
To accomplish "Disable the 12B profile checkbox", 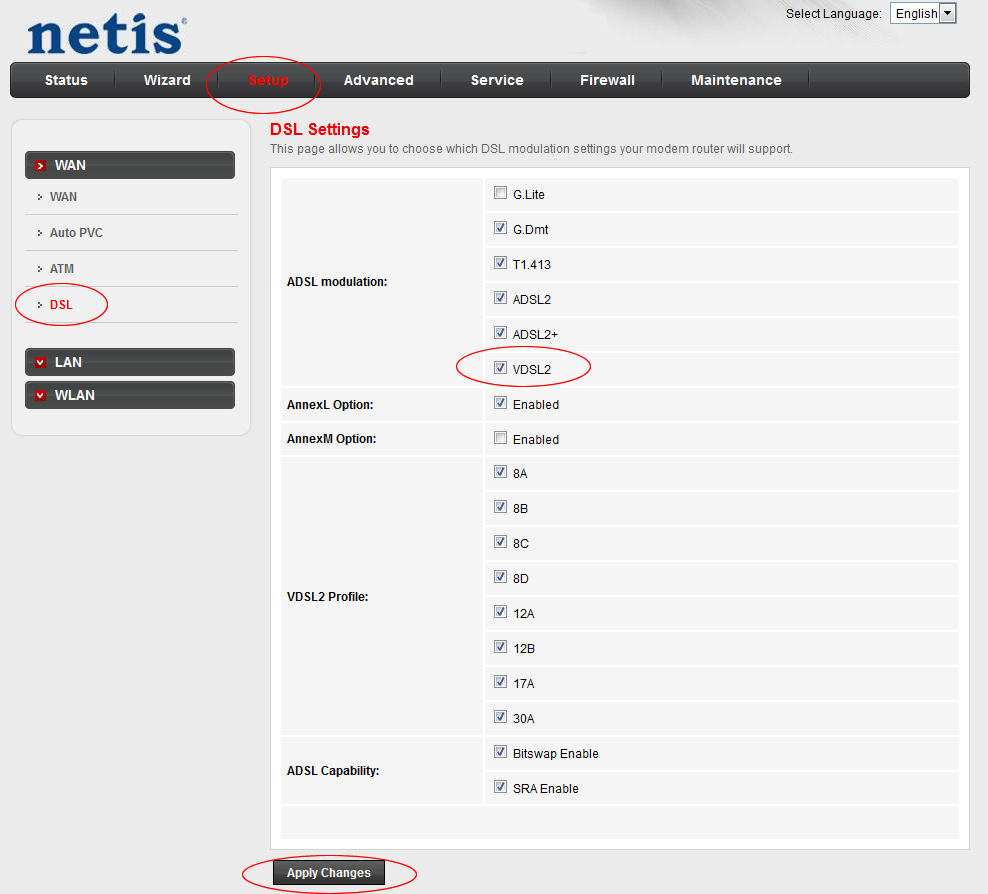I will click(x=500, y=646).
